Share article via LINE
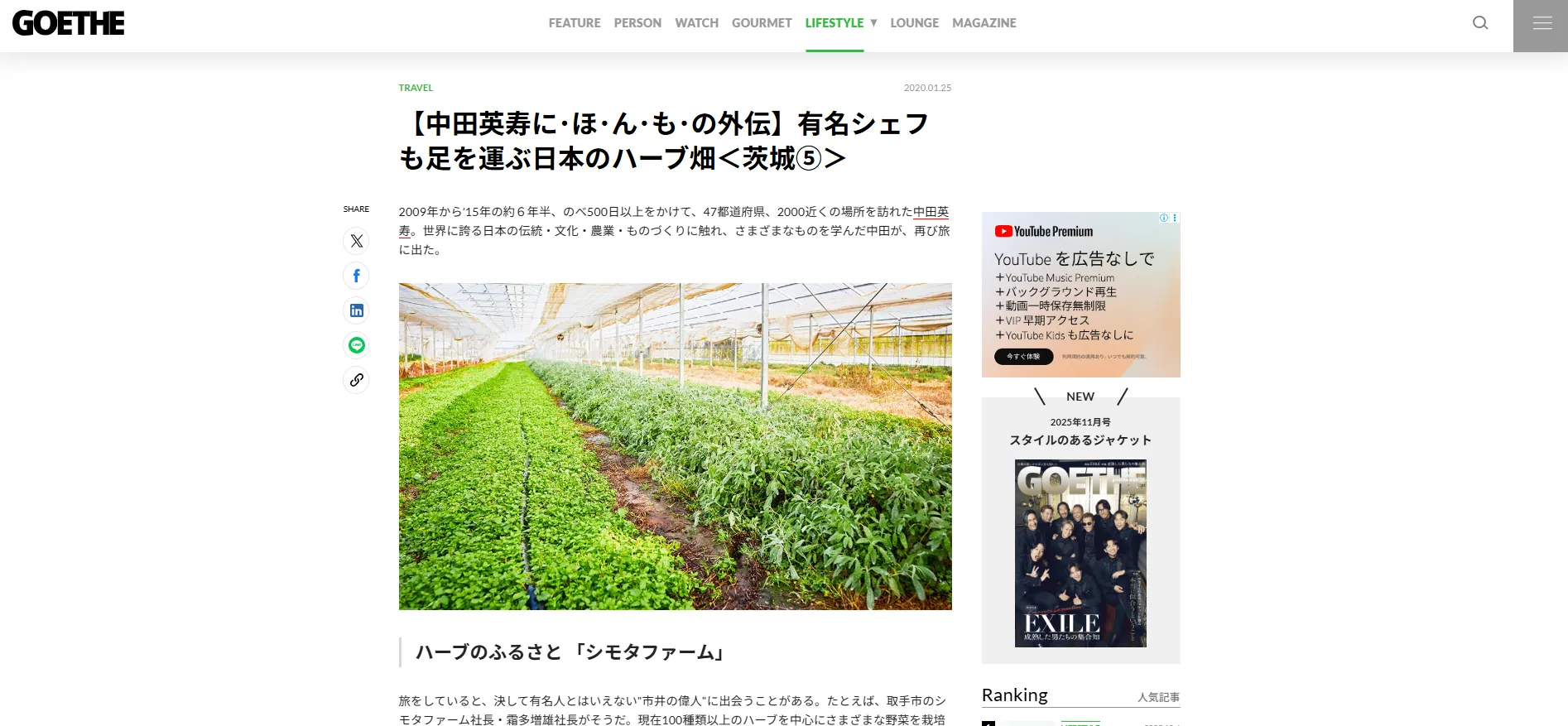Image resolution: width=1568 pixels, height=726 pixels. 356,345
